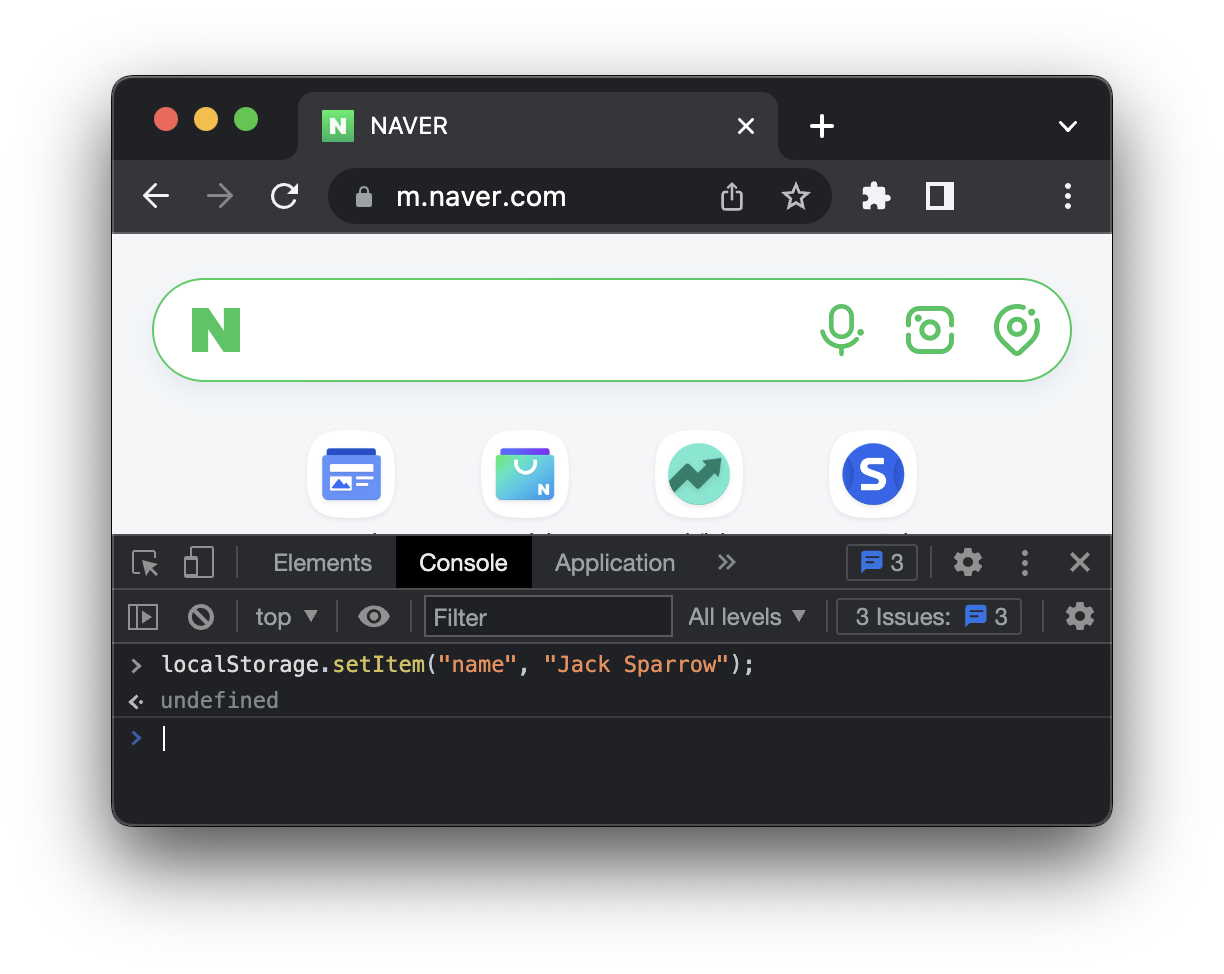Show the console sidebar
This screenshot has width=1224, height=974.
click(x=143, y=617)
